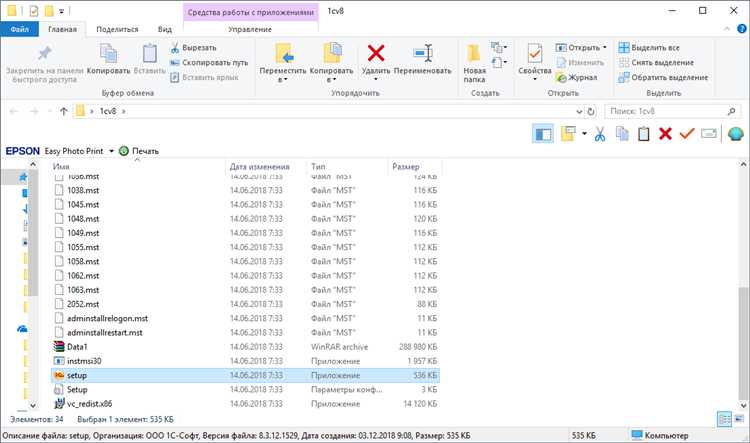Click the orange checkmark toolbar icon
The width and height of the screenshot is (750, 443).
687,134
